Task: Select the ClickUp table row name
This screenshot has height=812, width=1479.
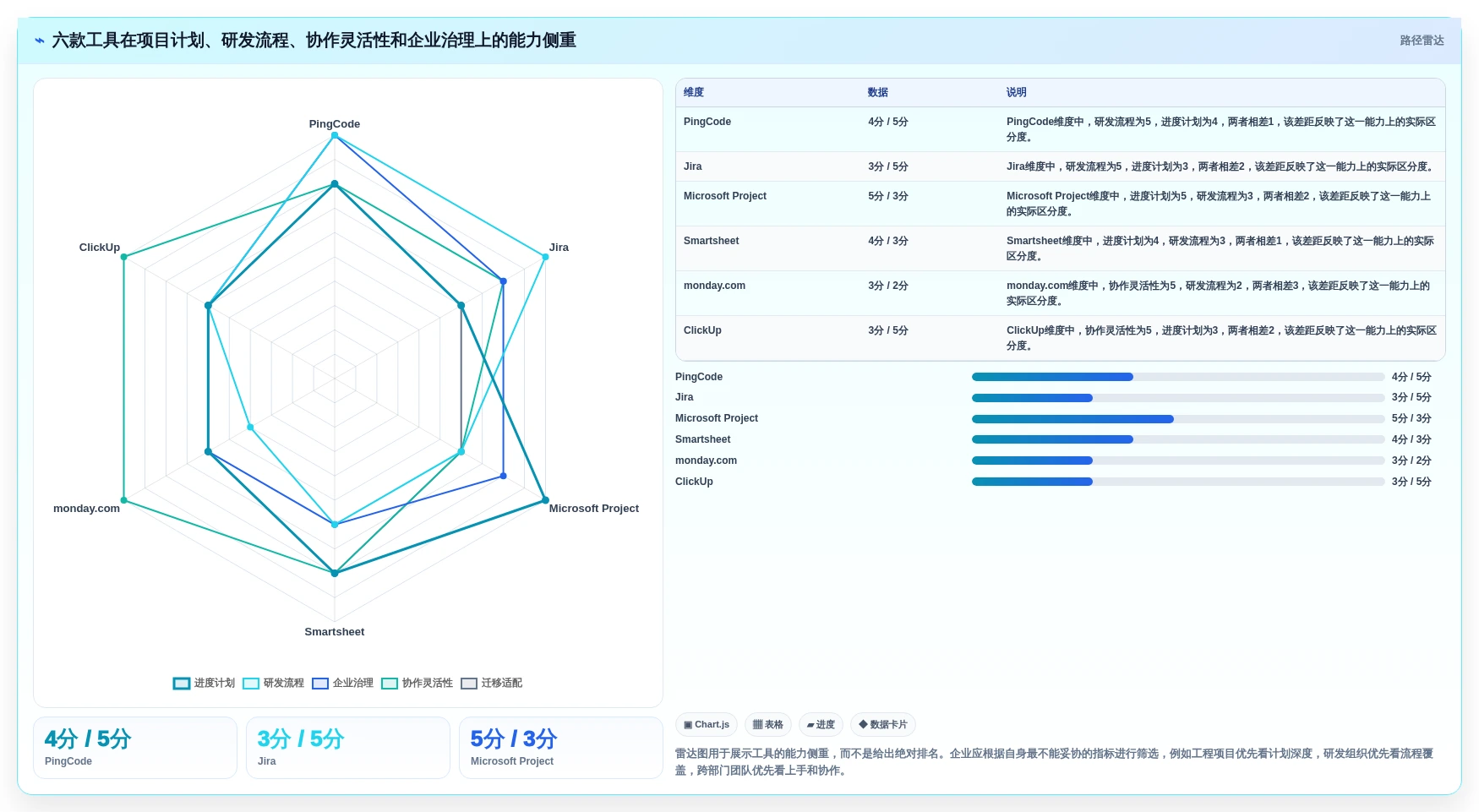Action: pos(702,330)
